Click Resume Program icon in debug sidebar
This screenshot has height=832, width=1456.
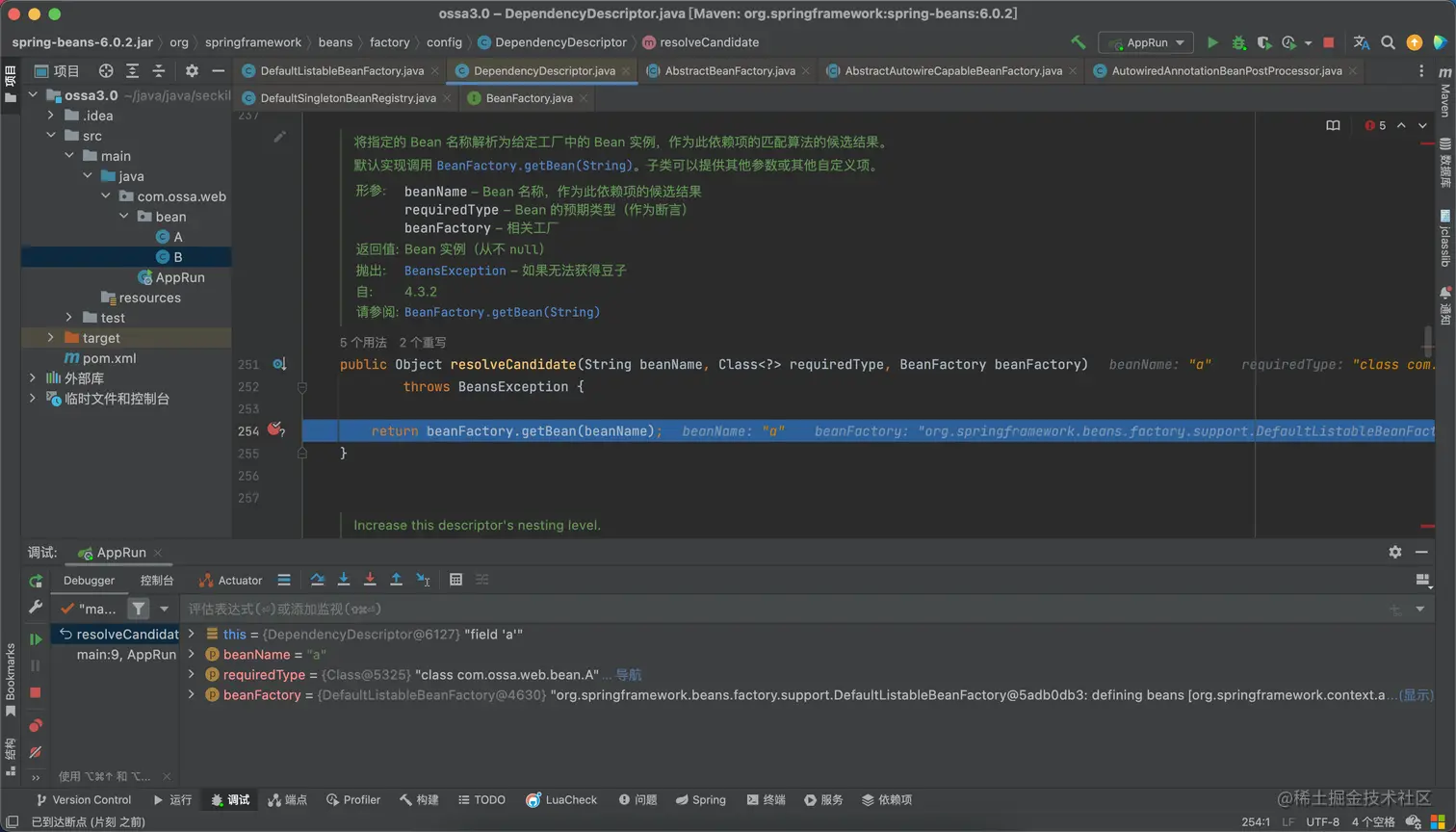click(x=36, y=638)
